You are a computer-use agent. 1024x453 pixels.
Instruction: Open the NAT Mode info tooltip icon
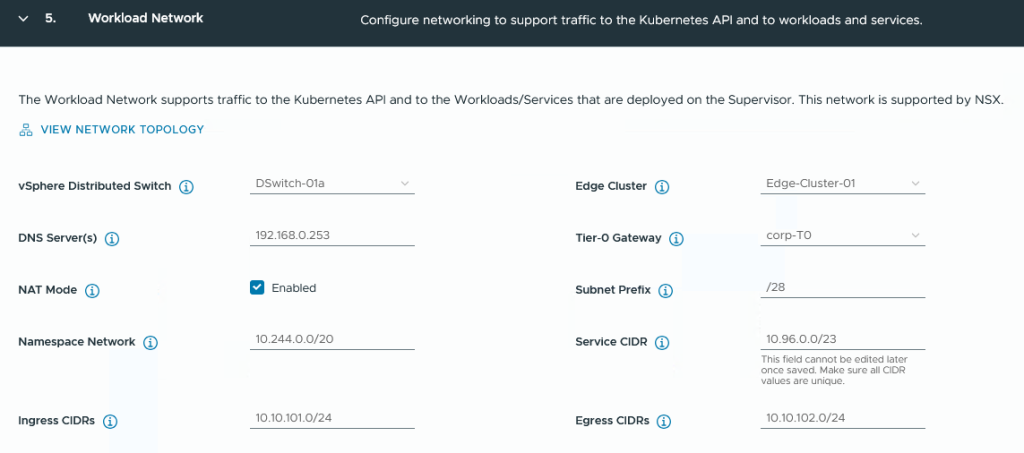[92, 291]
